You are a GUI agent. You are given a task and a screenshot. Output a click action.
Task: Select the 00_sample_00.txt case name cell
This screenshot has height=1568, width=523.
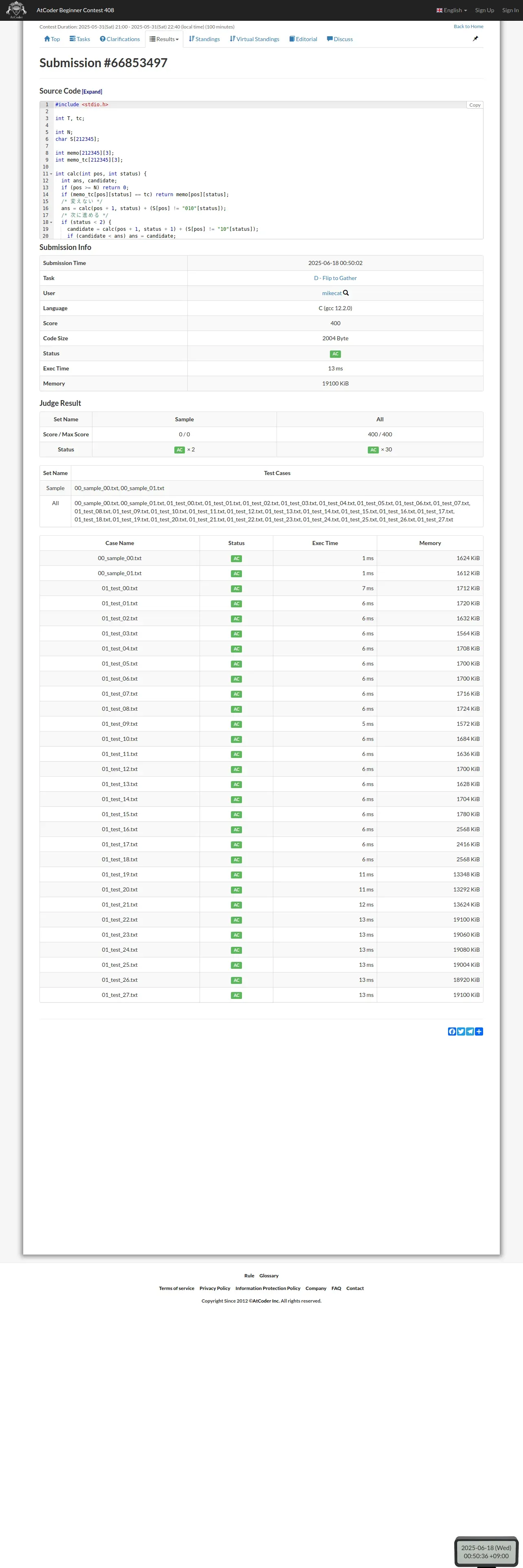119,558
